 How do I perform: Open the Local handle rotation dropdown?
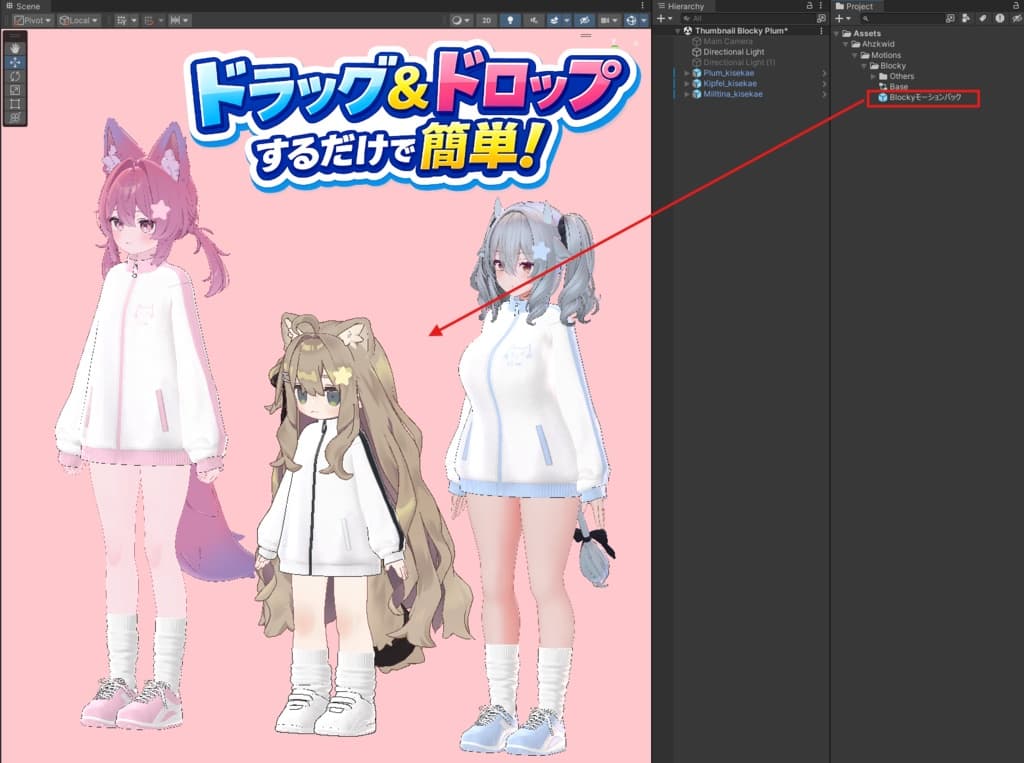(x=79, y=20)
